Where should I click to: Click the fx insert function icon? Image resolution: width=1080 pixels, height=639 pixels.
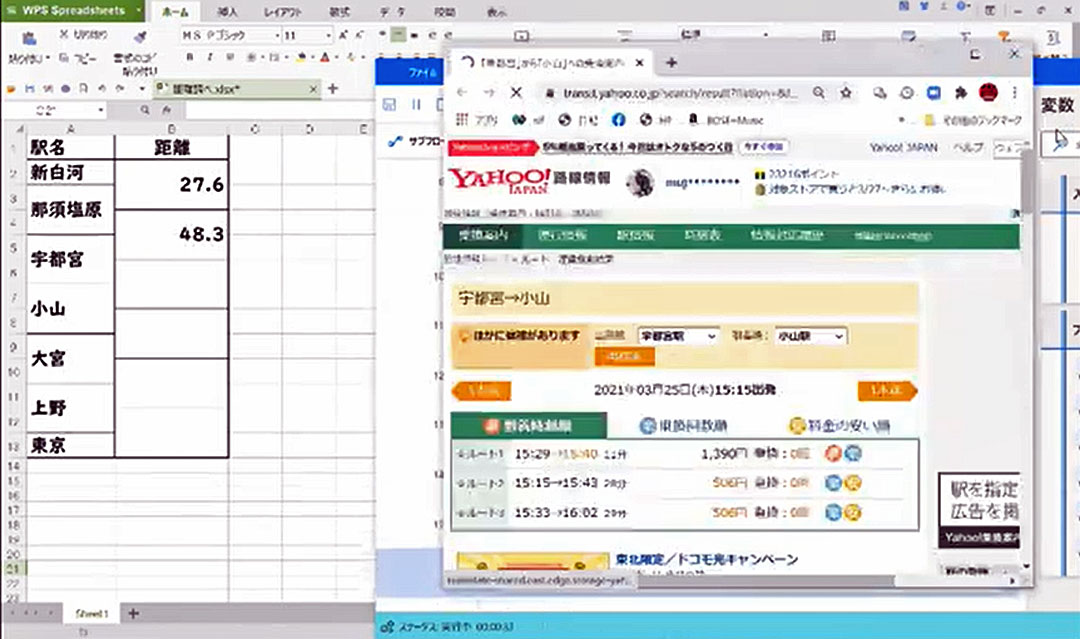click(x=167, y=109)
